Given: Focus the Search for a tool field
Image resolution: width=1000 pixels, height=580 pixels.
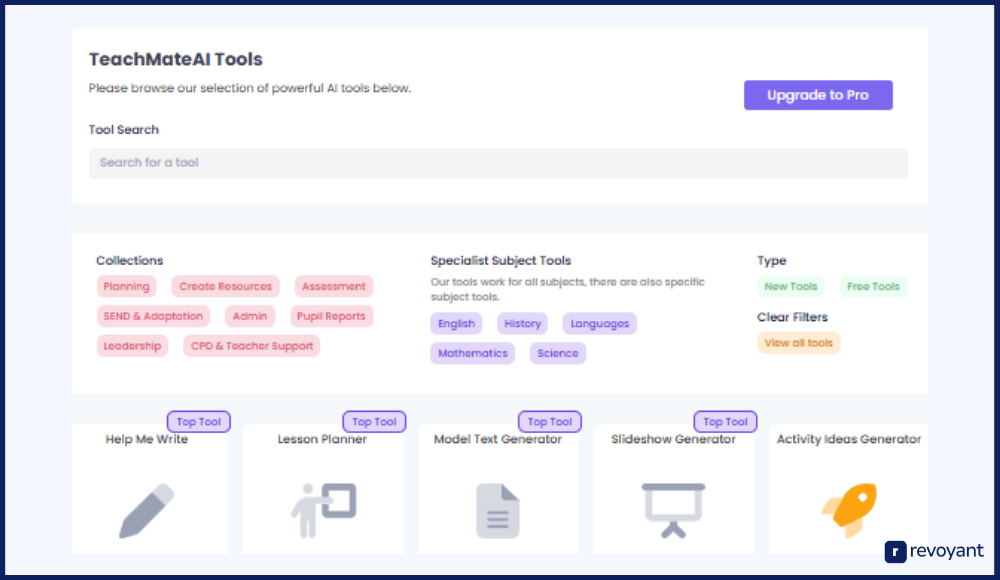Looking at the screenshot, I should 498,163.
